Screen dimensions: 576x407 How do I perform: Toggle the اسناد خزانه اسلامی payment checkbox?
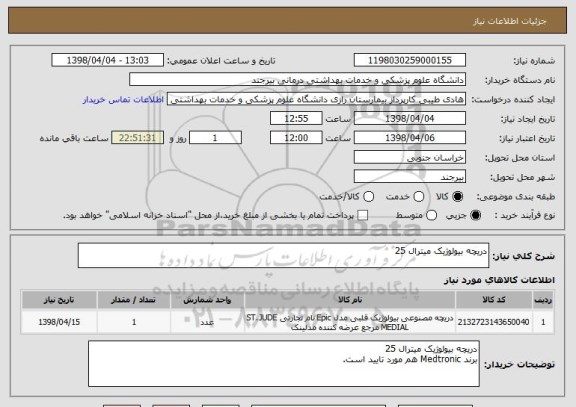[x=363, y=216]
